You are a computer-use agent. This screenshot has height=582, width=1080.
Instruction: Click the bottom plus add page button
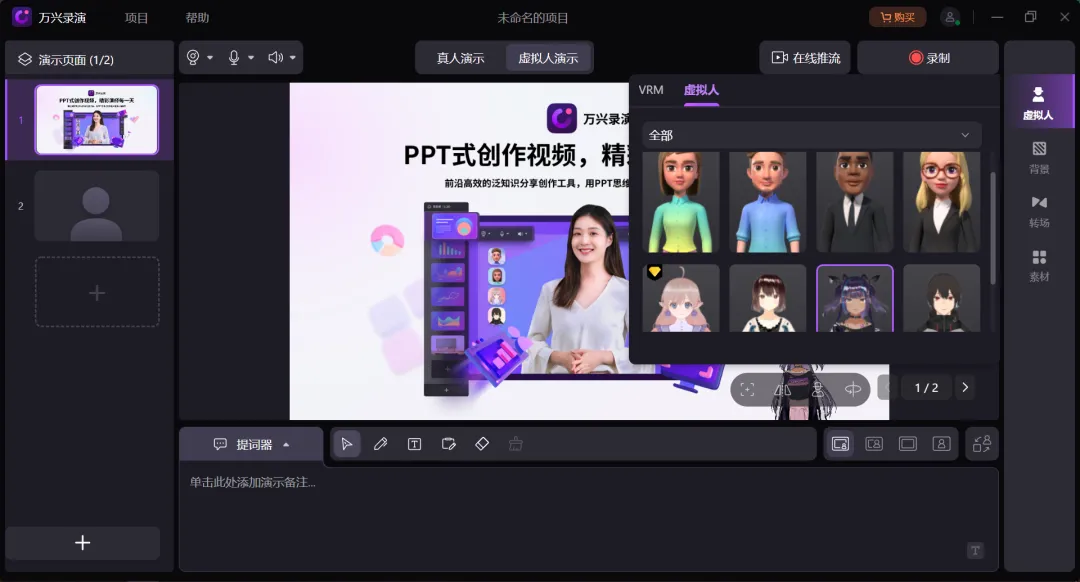[83, 543]
